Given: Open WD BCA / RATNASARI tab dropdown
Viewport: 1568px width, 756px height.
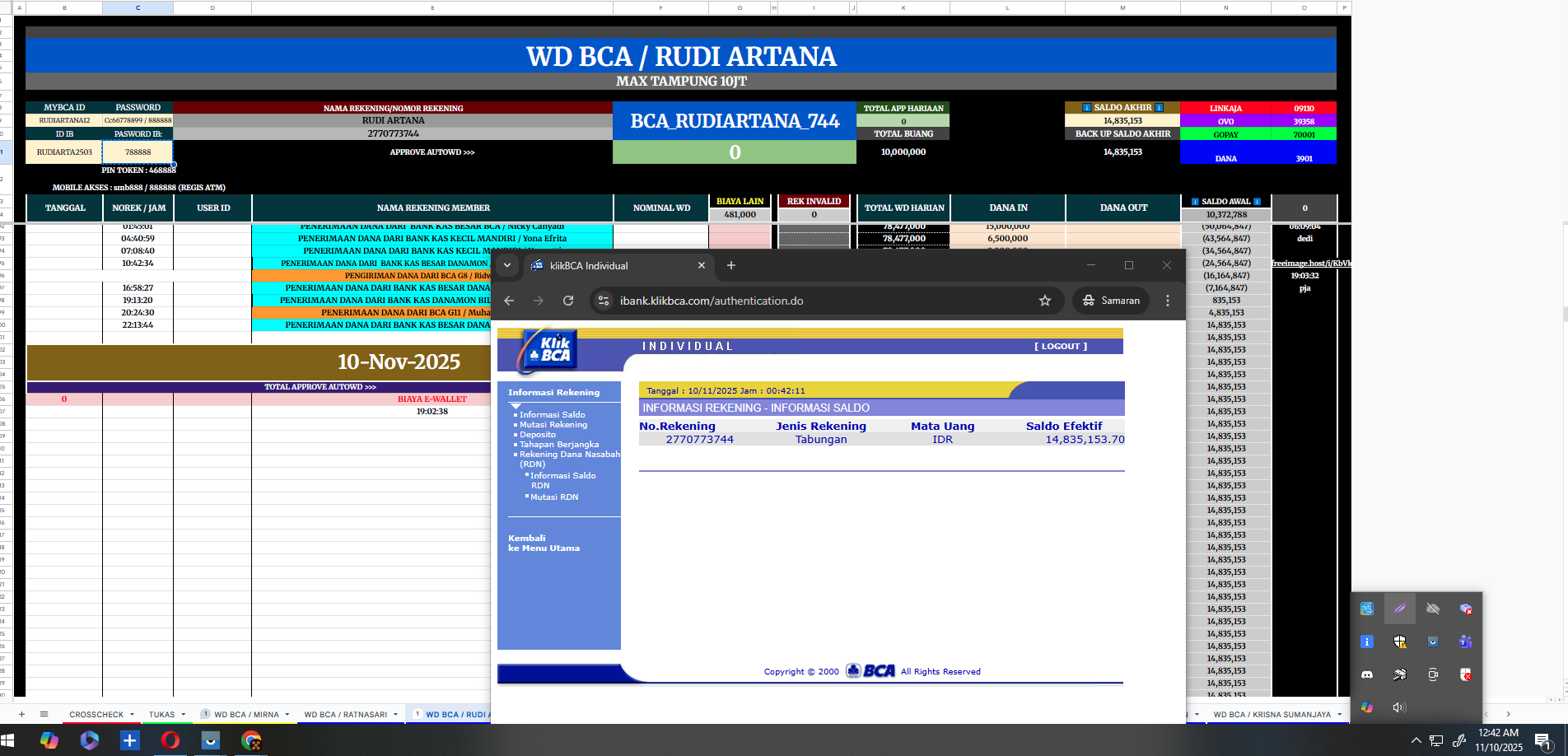Looking at the screenshot, I should [x=395, y=715].
